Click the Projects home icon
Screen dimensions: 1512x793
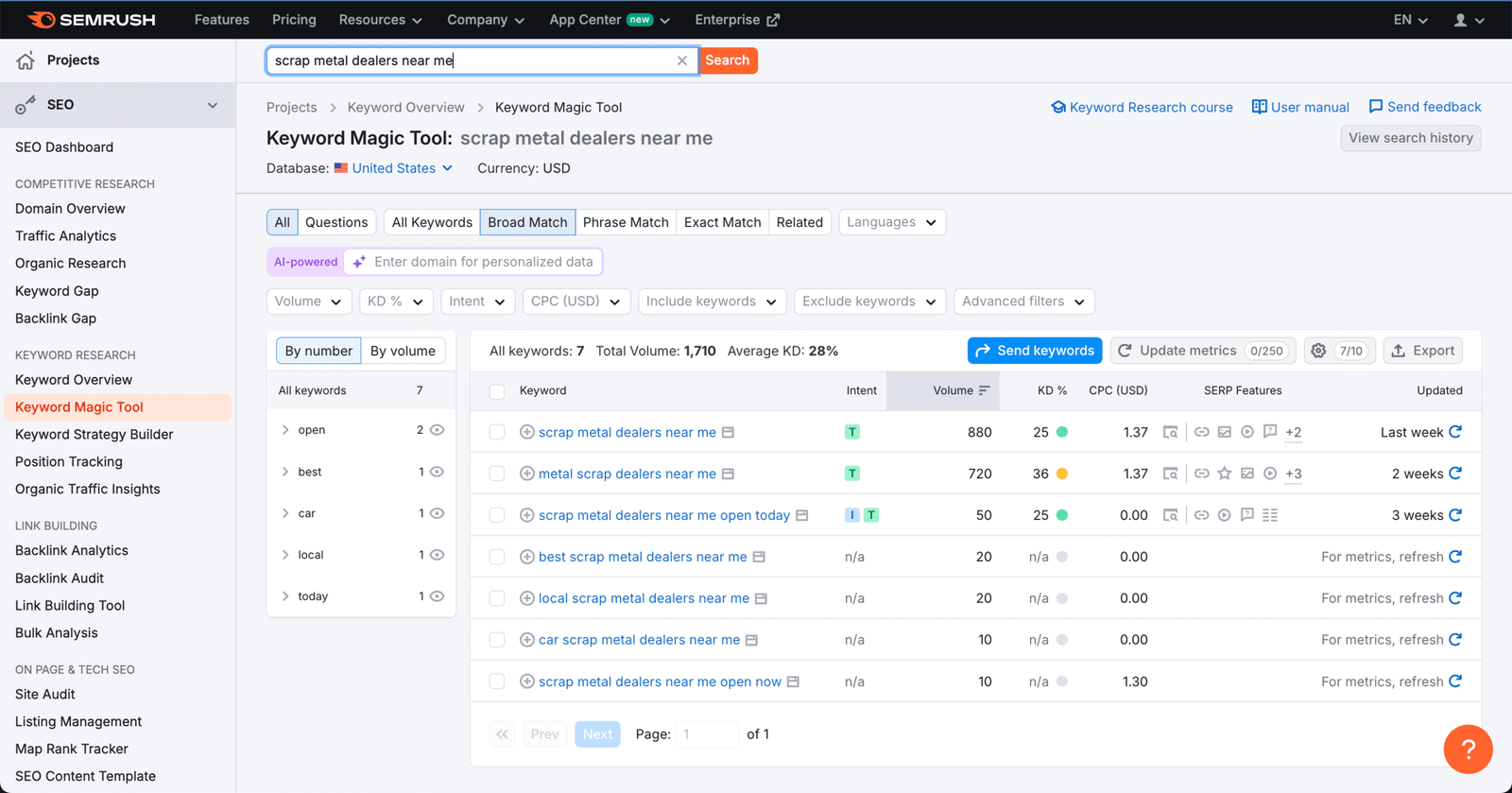click(x=26, y=60)
